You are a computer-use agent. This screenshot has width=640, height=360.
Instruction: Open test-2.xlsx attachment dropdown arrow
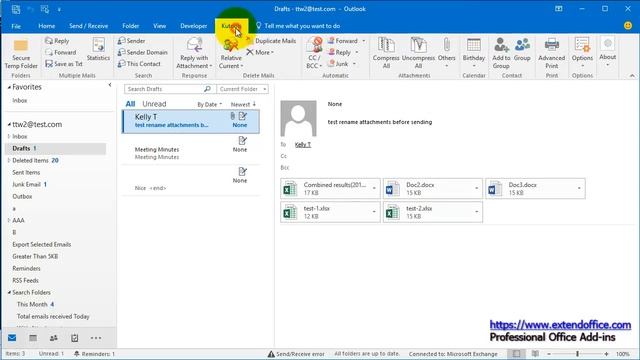476,212
